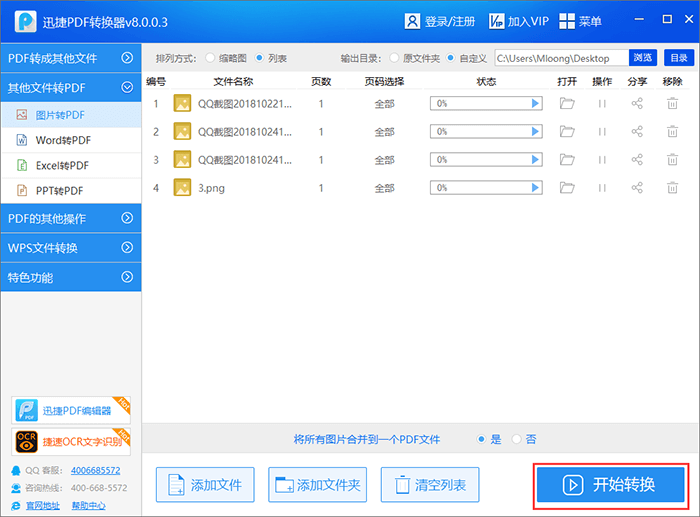Share the 3.png file
This screenshot has width=700, height=517.
click(637, 188)
